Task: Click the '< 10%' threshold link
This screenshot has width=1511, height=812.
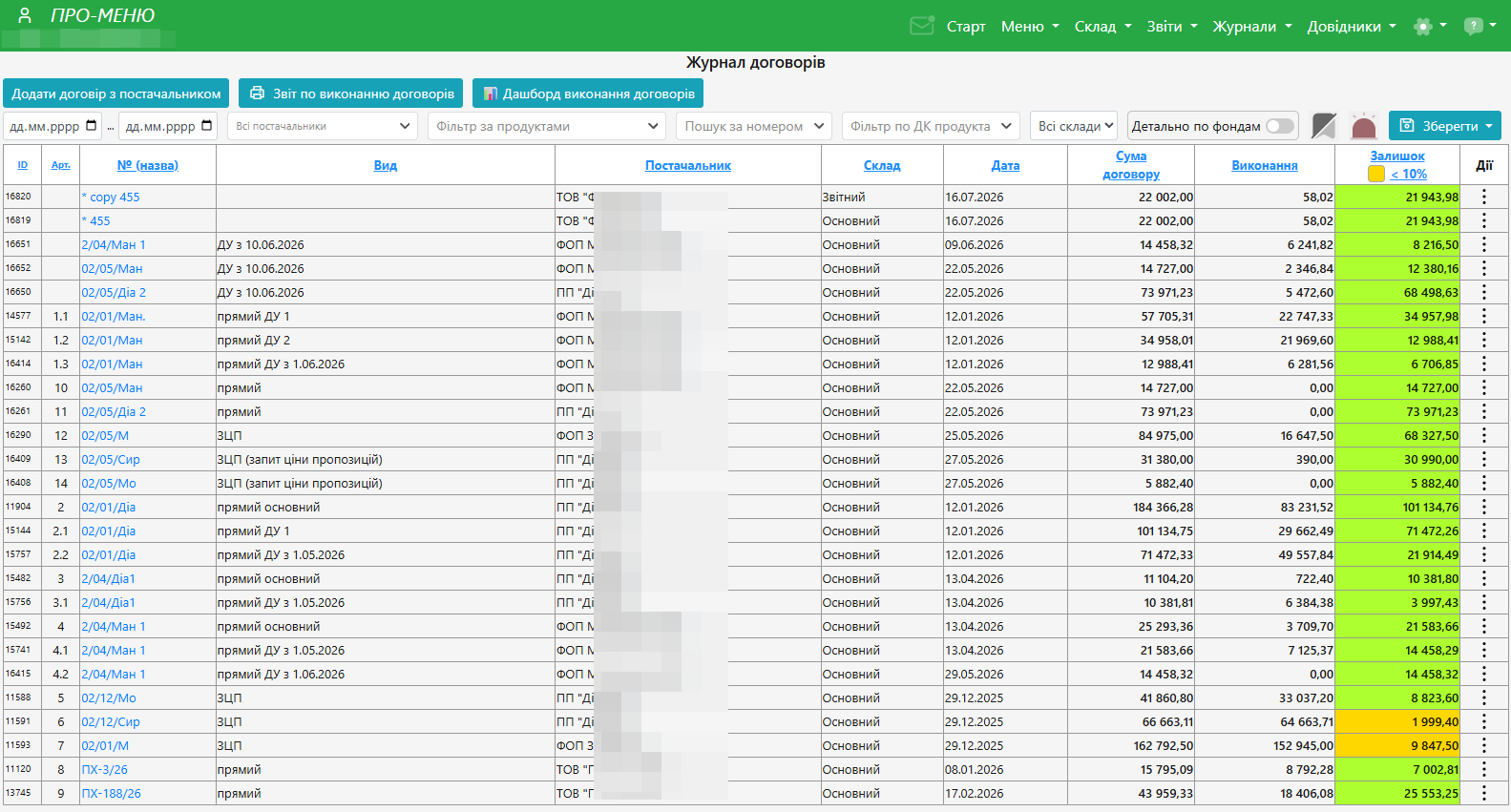Action: coord(1409,174)
